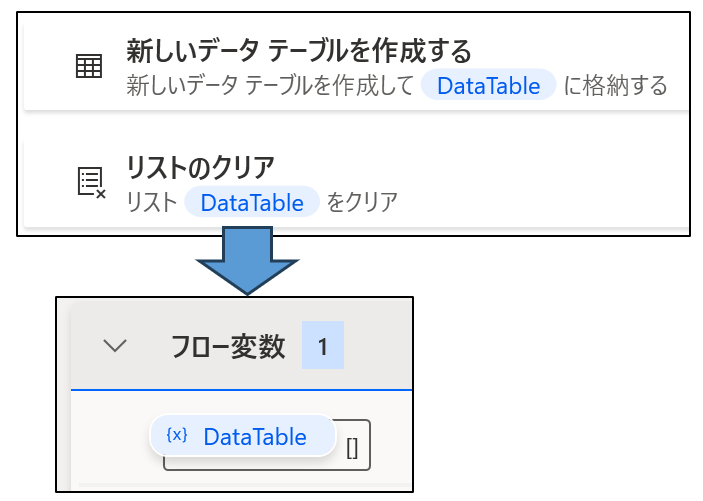Click the data table grid icon
703x501 pixels.
[x=89, y=66]
